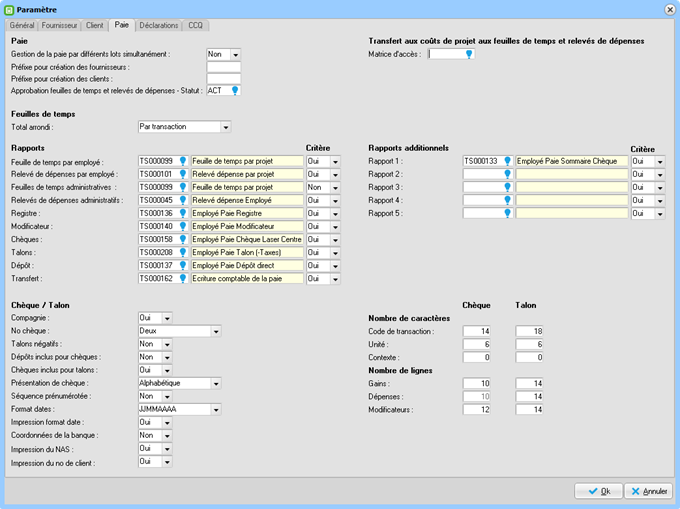680x509 pixels.
Task: Click lookup pin for Rapport 2
Action: [x=507, y=174]
